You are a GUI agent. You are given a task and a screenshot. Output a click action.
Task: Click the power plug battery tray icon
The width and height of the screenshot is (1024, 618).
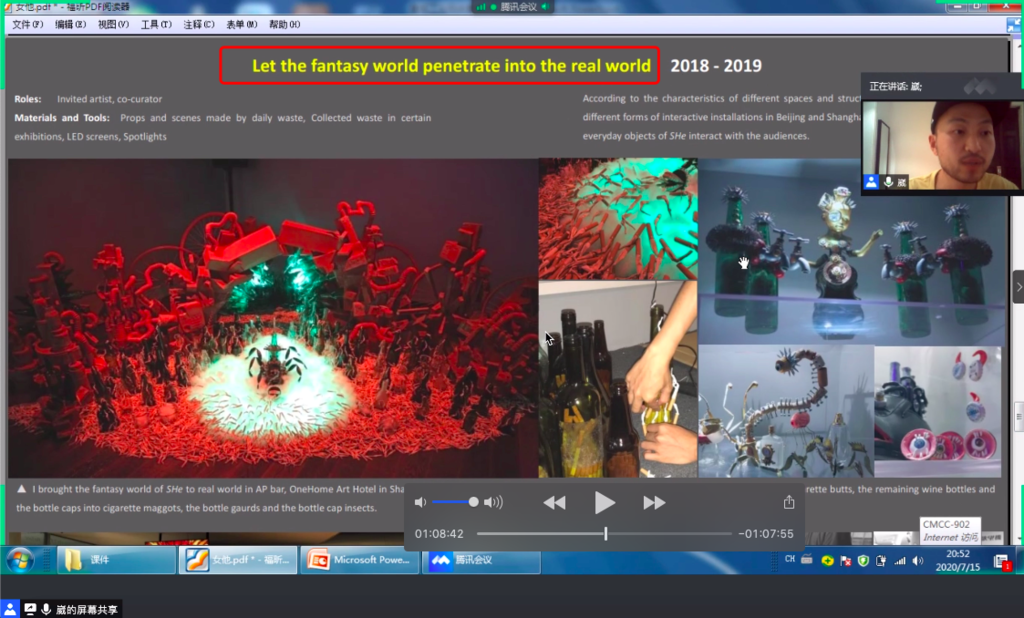881,561
